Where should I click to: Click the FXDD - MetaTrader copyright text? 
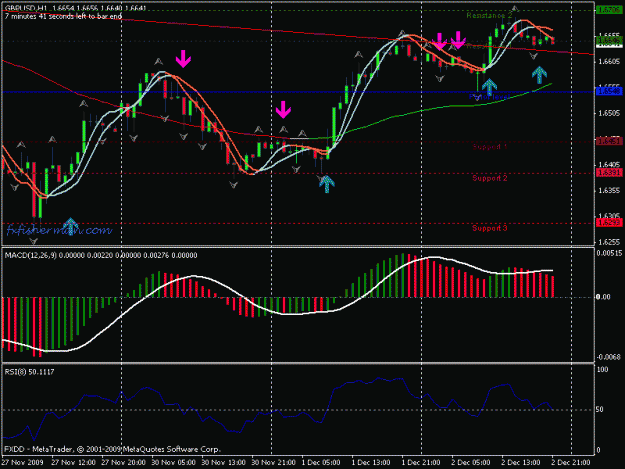coord(112,449)
